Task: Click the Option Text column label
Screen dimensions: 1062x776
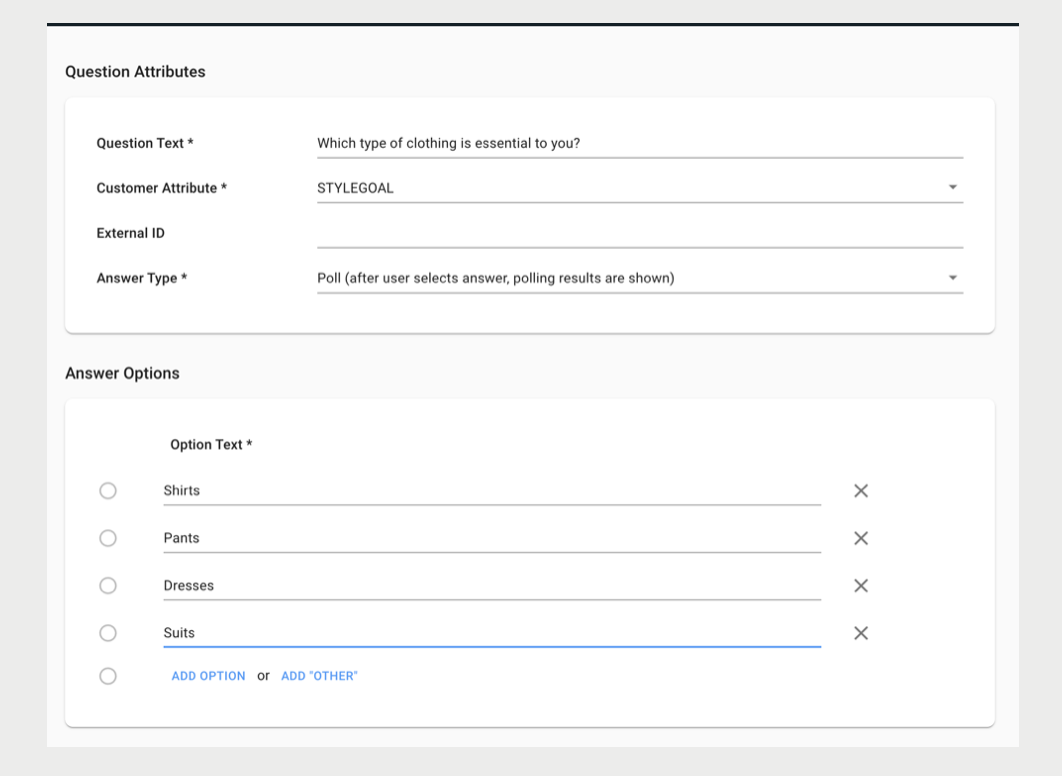Action: [x=211, y=445]
